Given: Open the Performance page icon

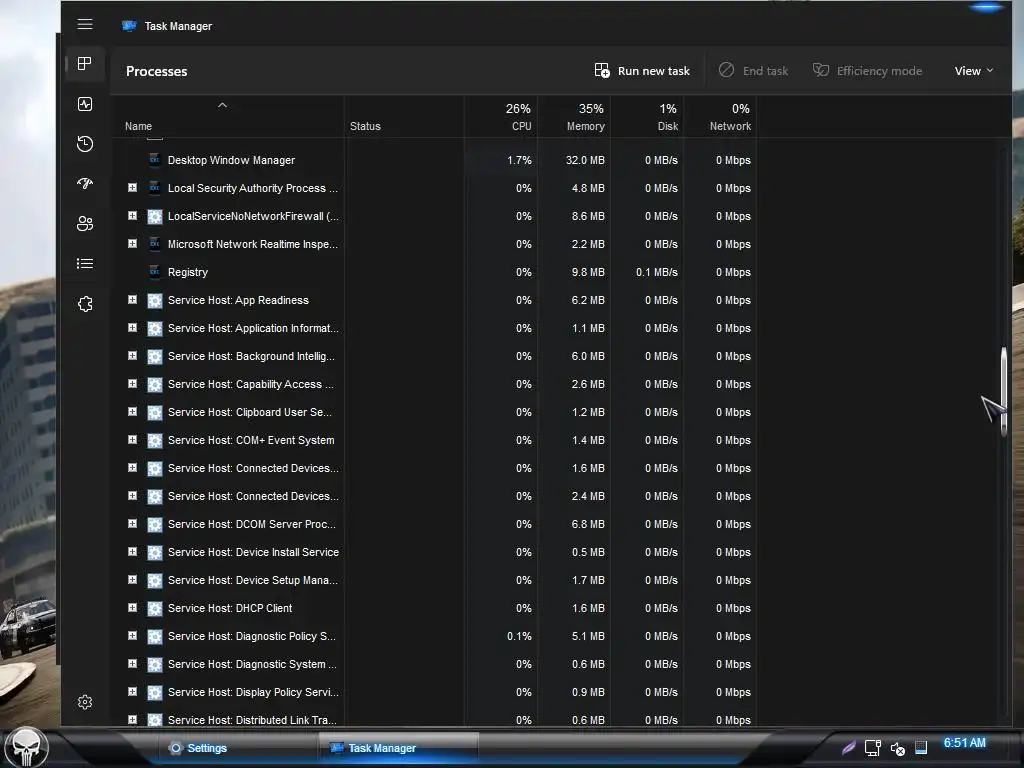Looking at the screenshot, I should [85, 104].
